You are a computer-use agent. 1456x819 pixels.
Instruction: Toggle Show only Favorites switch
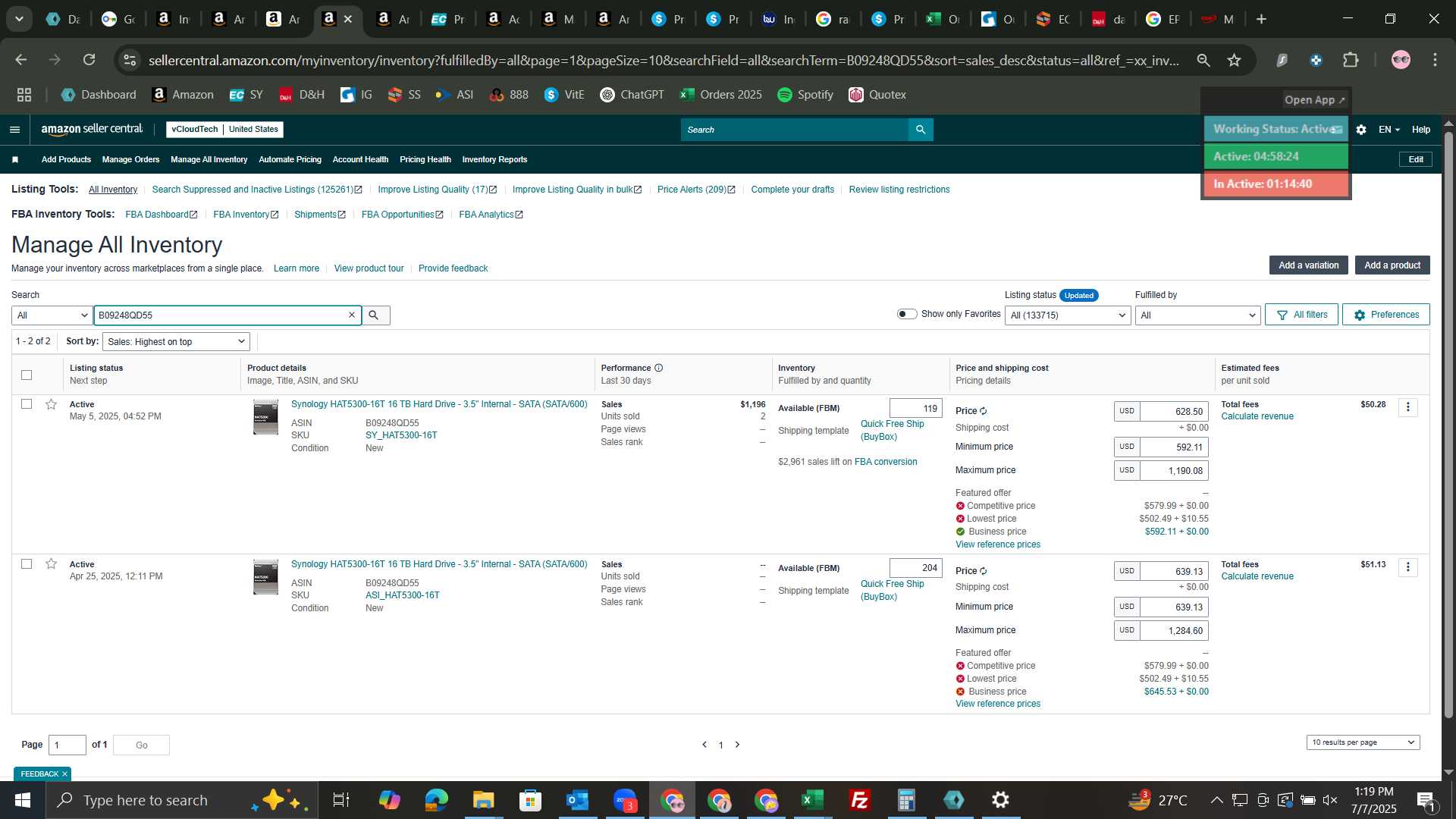907,314
